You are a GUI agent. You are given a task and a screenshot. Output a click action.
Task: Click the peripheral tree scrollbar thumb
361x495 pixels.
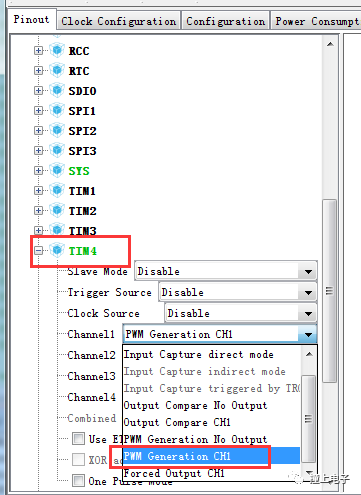point(330,291)
